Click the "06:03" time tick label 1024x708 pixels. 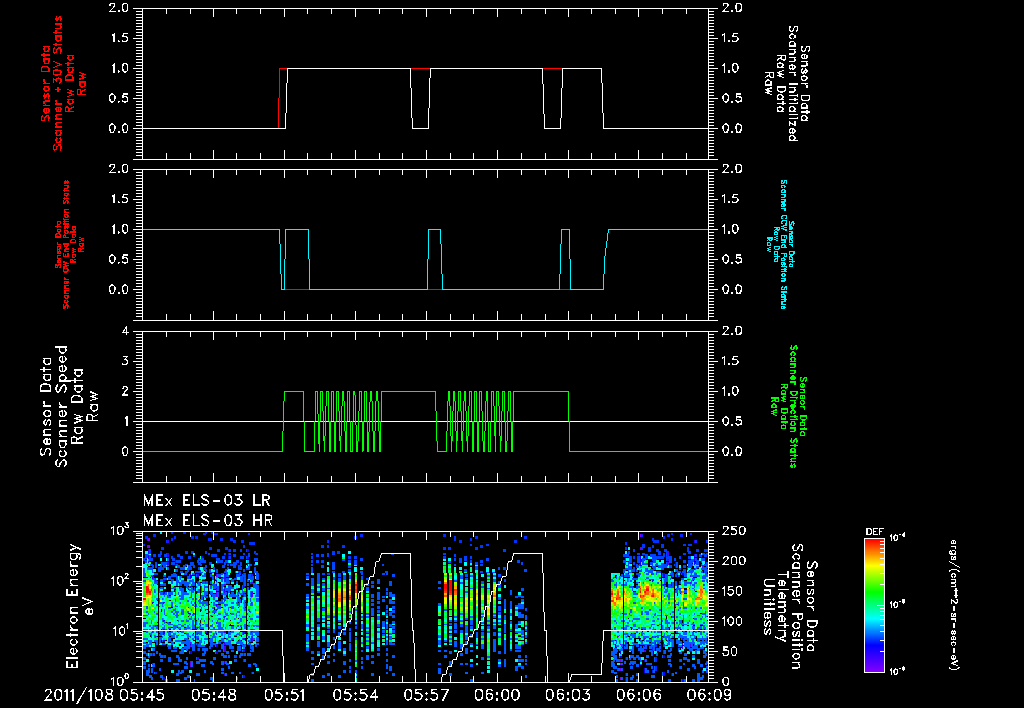coord(568,695)
